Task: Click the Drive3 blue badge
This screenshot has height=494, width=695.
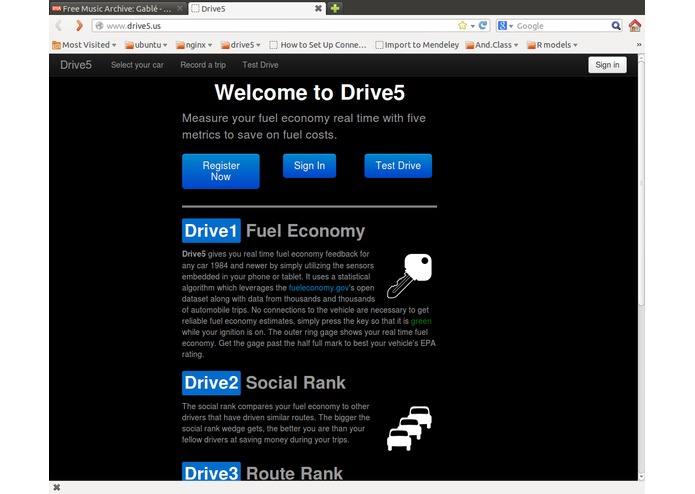Action: click(211, 472)
